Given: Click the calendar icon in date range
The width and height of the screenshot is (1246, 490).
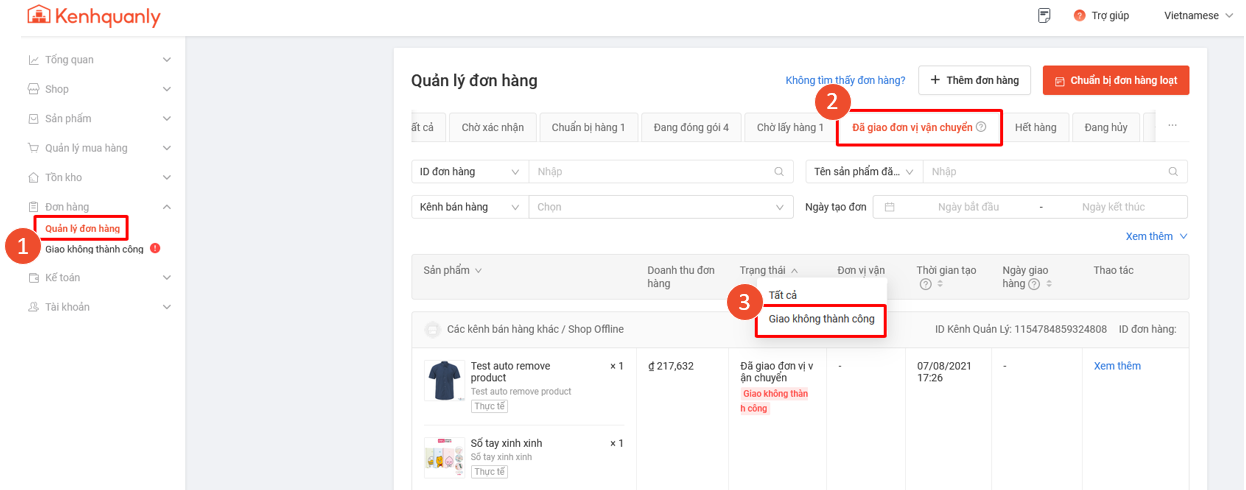Looking at the screenshot, I should [889, 207].
